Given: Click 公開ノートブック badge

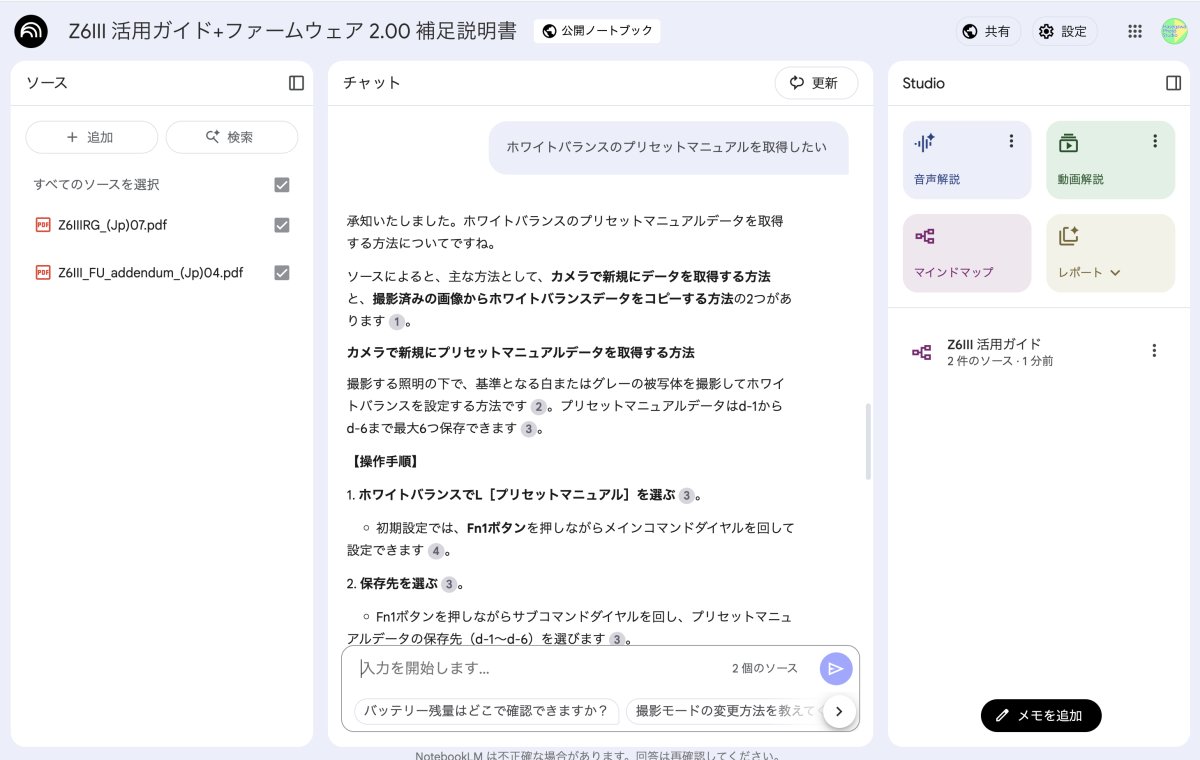Looking at the screenshot, I should [597, 31].
